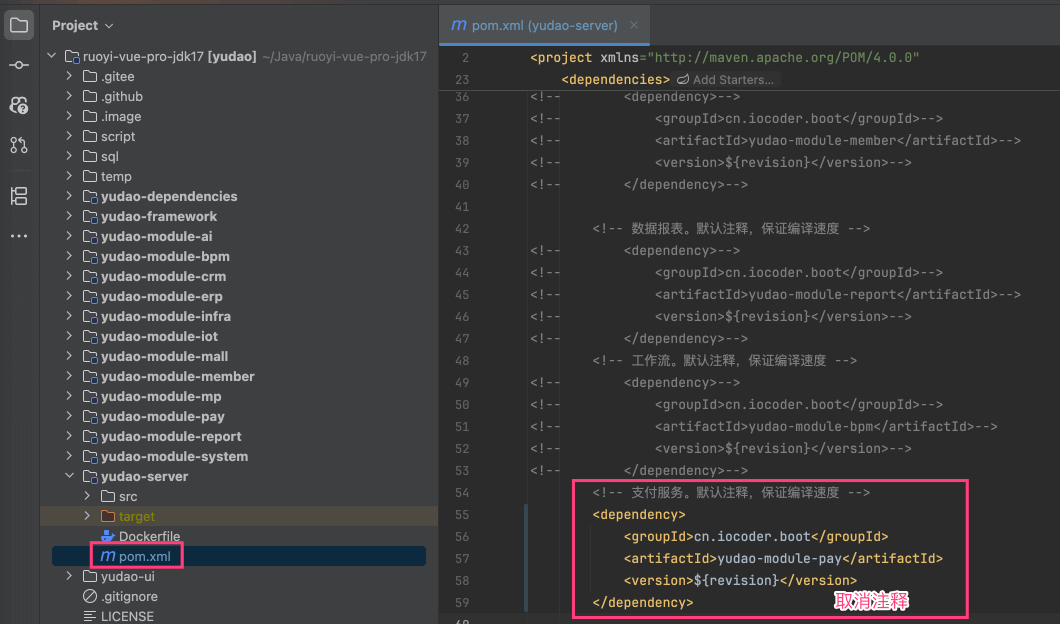The width and height of the screenshot is (1060, 624).
Task: Open the Dockerfile in yudao-server
Action: point(149,536)
